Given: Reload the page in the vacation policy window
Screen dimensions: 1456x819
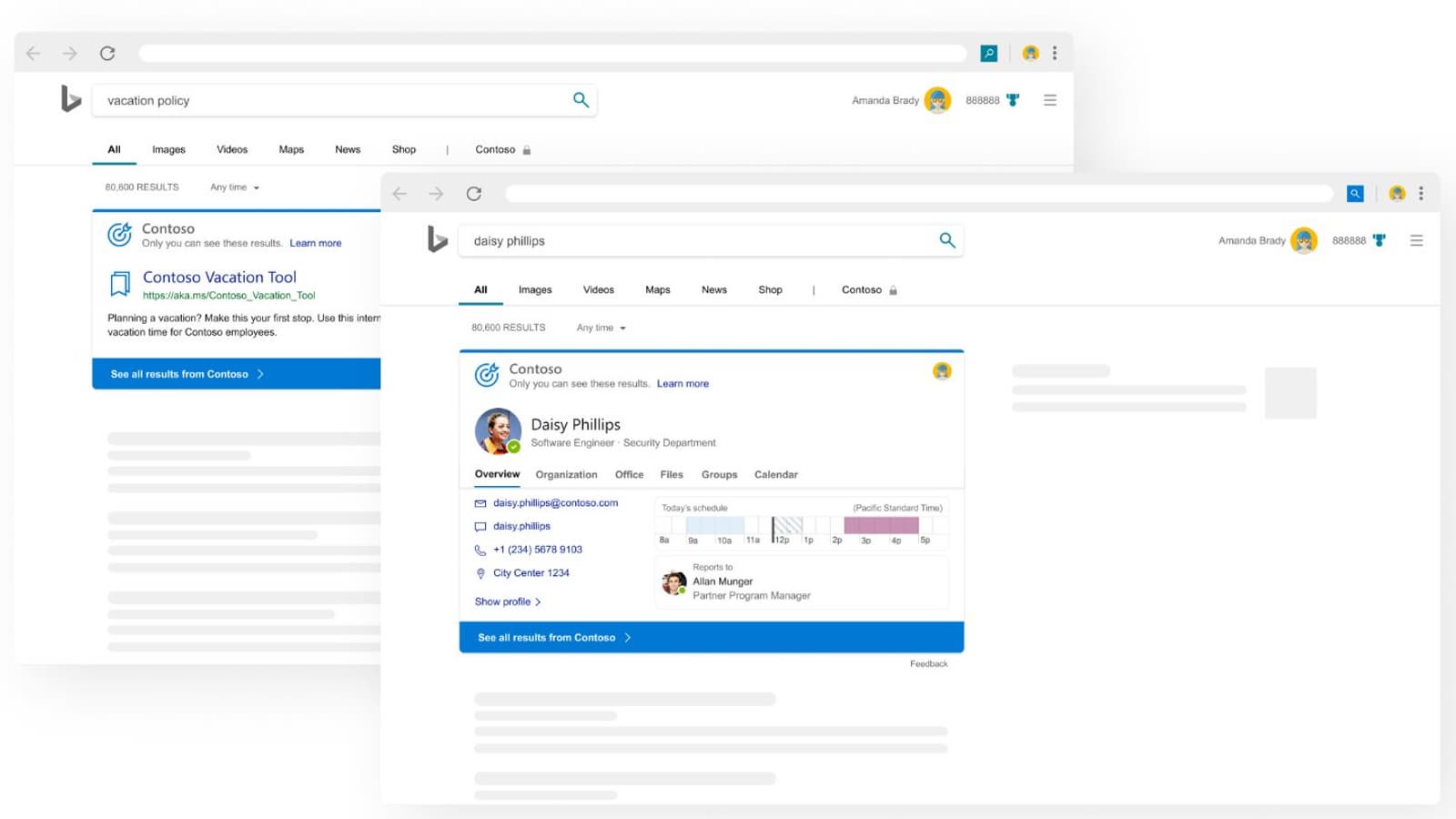Looking at the screenshot, I should pos(107,54).
